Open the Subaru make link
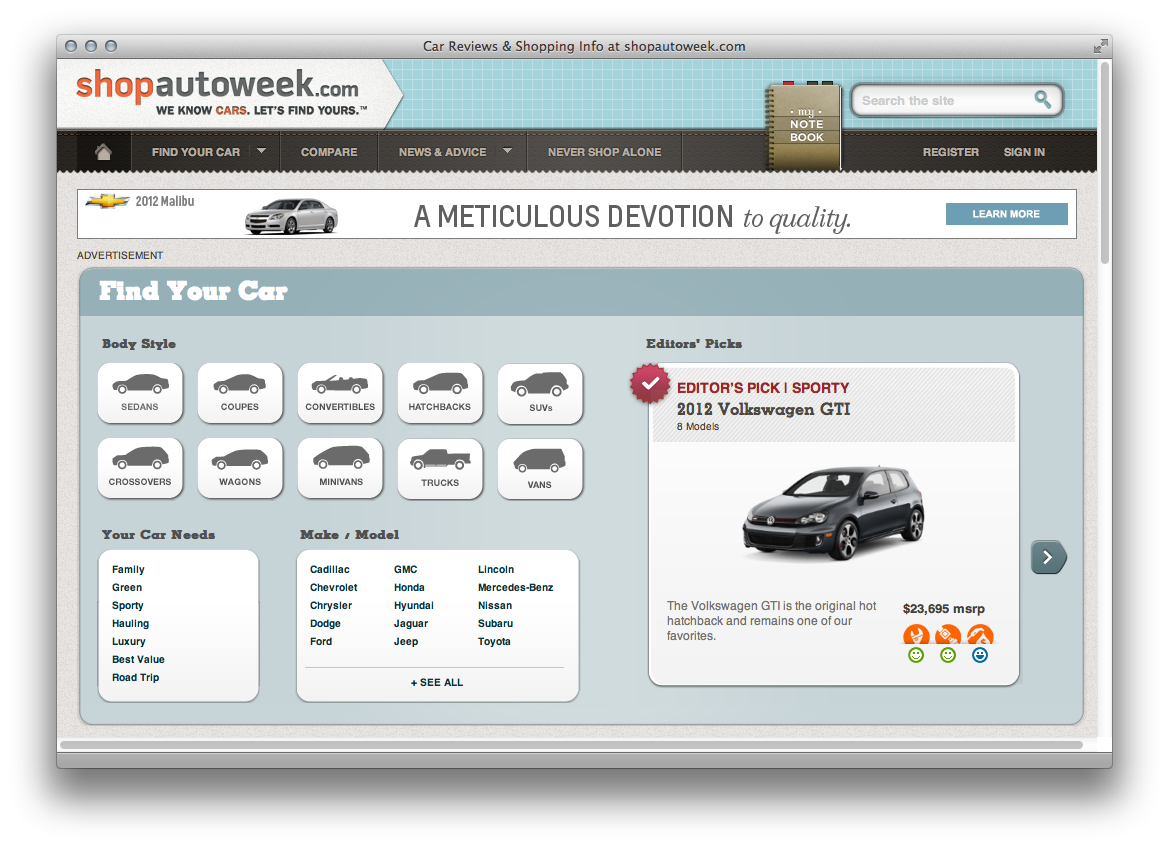Viewport: 1169px width, 847px height. pos(496,623)
